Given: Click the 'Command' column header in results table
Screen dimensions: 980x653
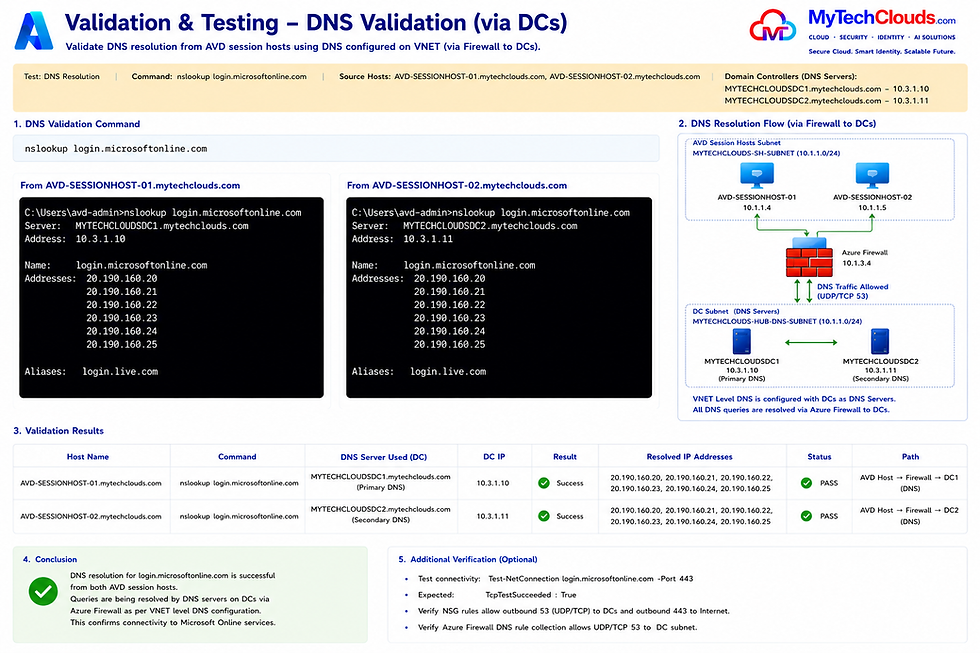Looking at the screenshot, I should [237, 457].
